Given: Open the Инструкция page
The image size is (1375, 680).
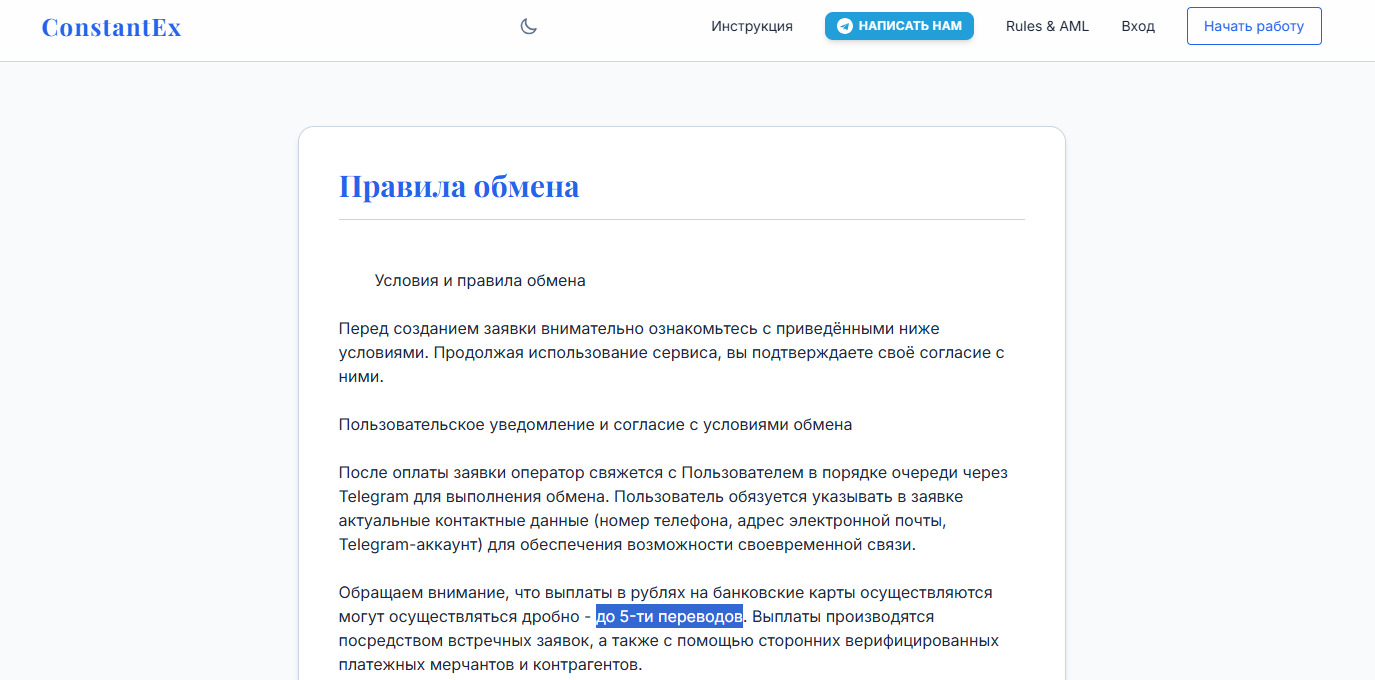Looking at the screenshot, I should pos(752,26).
